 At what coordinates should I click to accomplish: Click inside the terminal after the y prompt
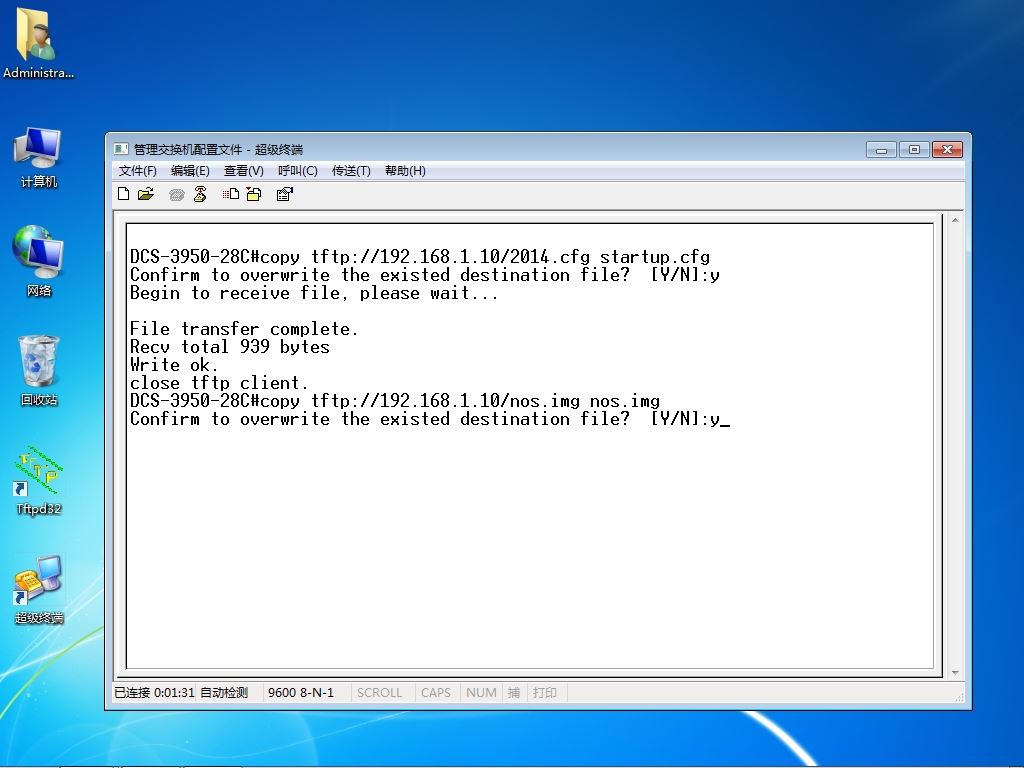click(x=726, y=419)
